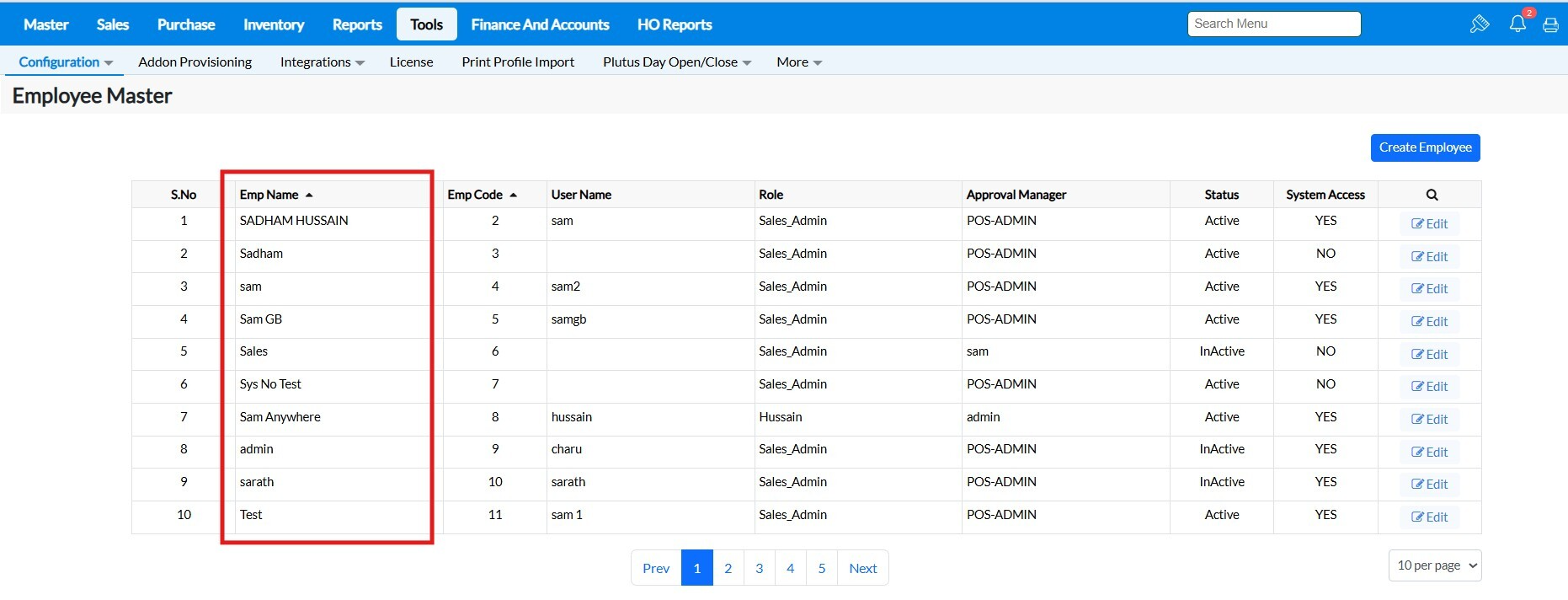This screenshot has width=1568, height=600.
Task: Click the paintbrush theme icon
Action: pos(1479,24)
